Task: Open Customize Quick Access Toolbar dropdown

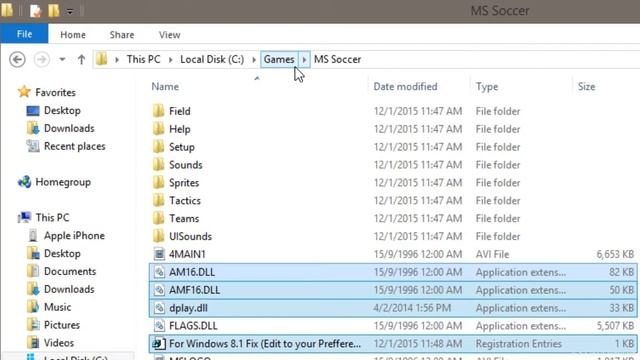Action: [70, 11]
